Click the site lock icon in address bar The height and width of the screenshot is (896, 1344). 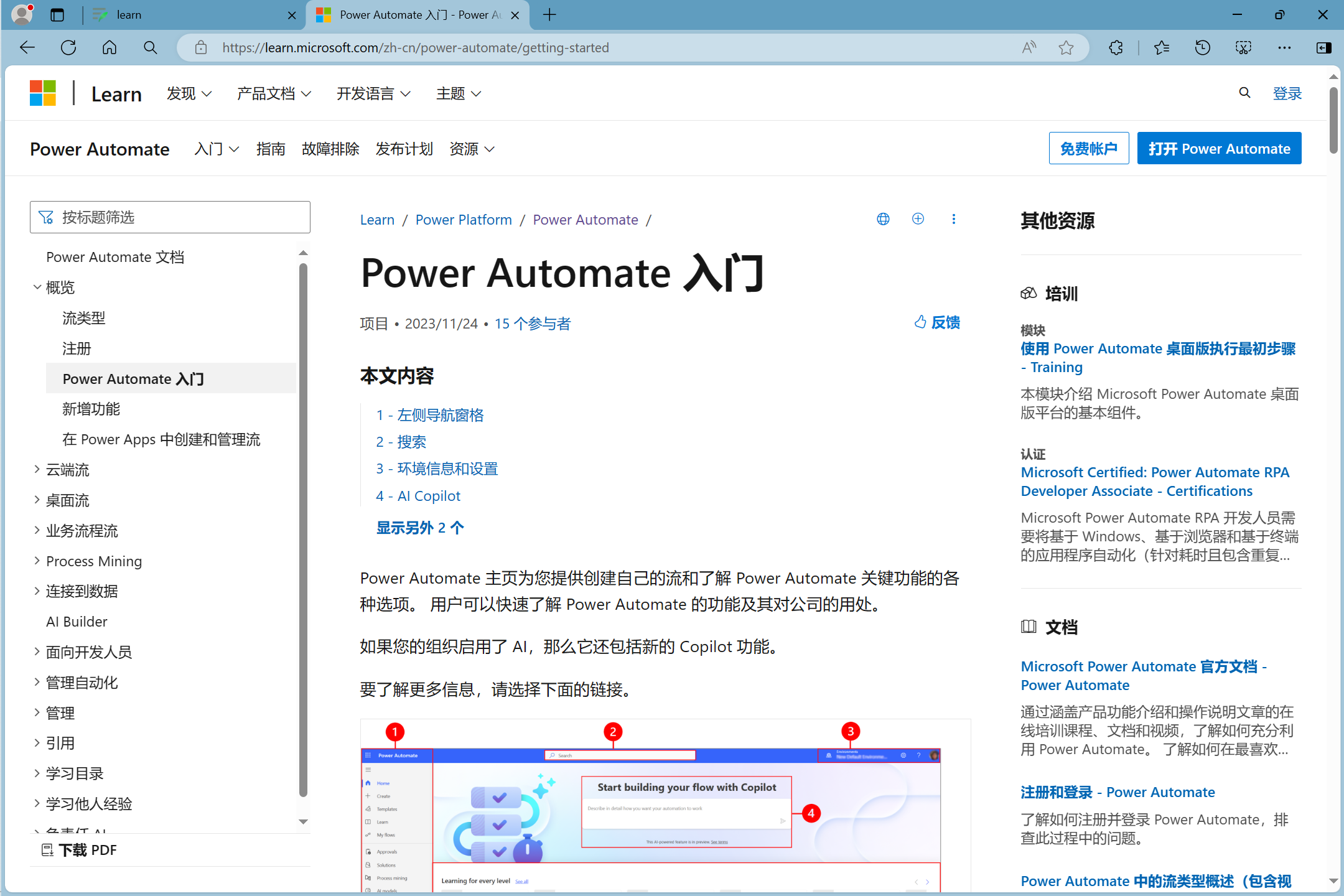[x=201, y=48]
